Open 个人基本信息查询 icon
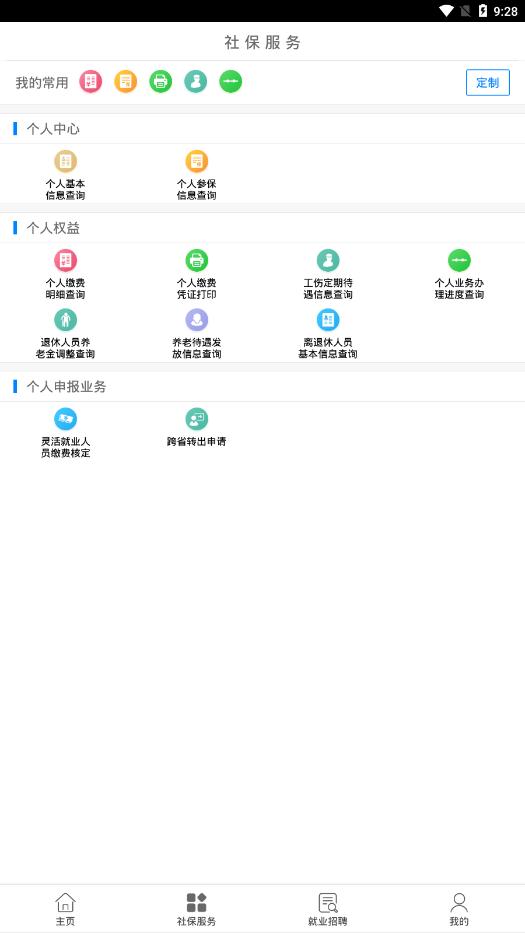This screenshot has width=525, height=933. coord(65,161)
